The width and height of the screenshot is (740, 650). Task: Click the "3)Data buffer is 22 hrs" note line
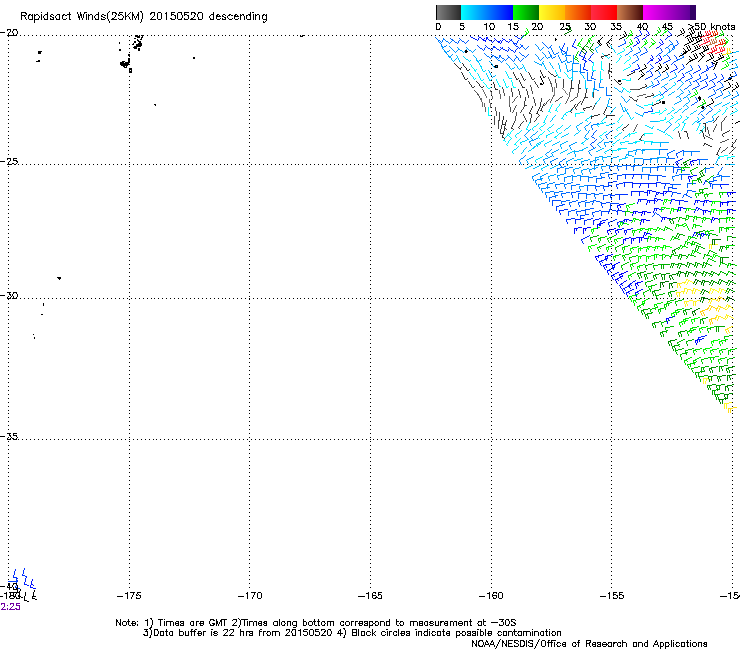pyautogui.click(x=352, y=633)
